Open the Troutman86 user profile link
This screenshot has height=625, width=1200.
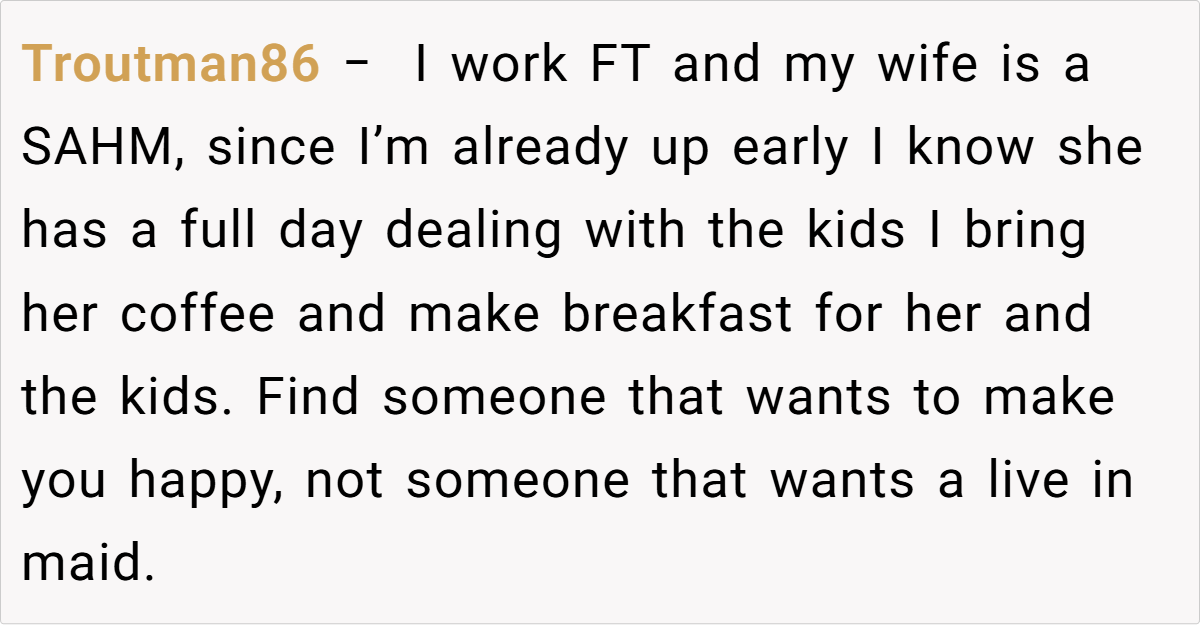coord(170,67)
